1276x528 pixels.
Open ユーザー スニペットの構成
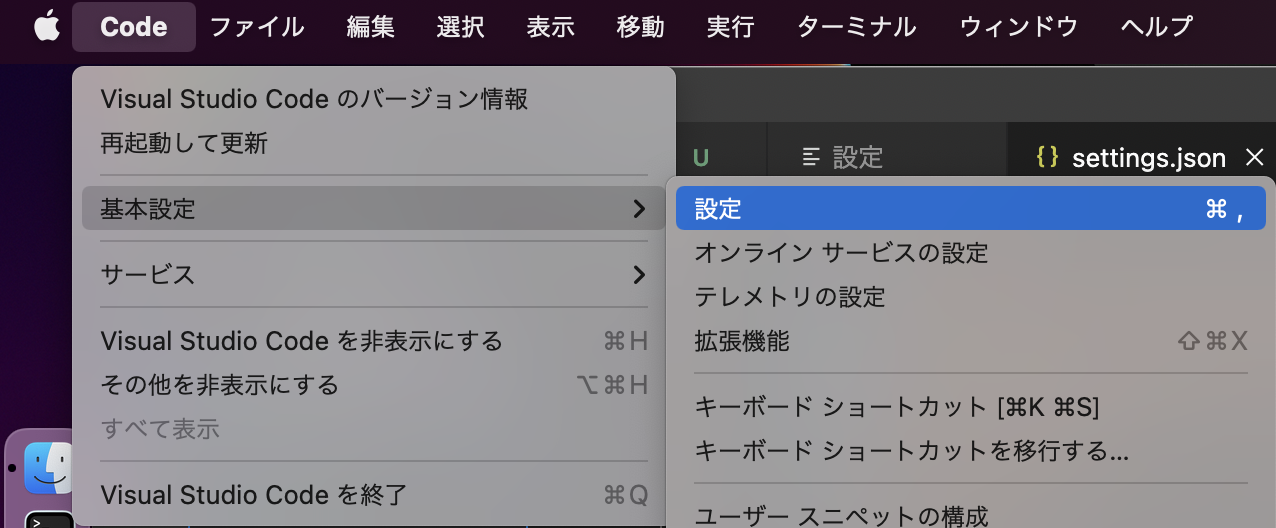tap(971, 517)
